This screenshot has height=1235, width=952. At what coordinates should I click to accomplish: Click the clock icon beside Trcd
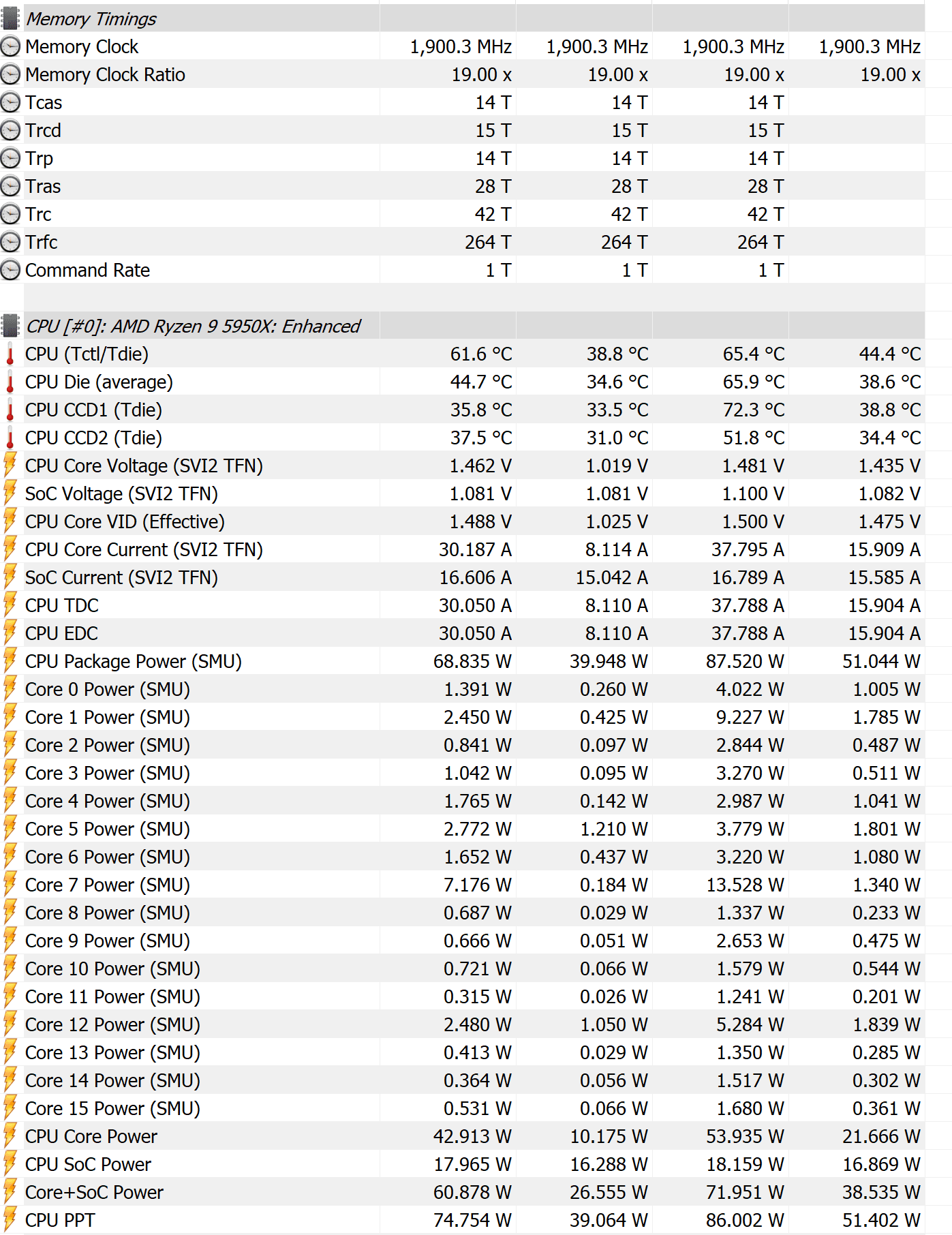click(x=10, y=130)
